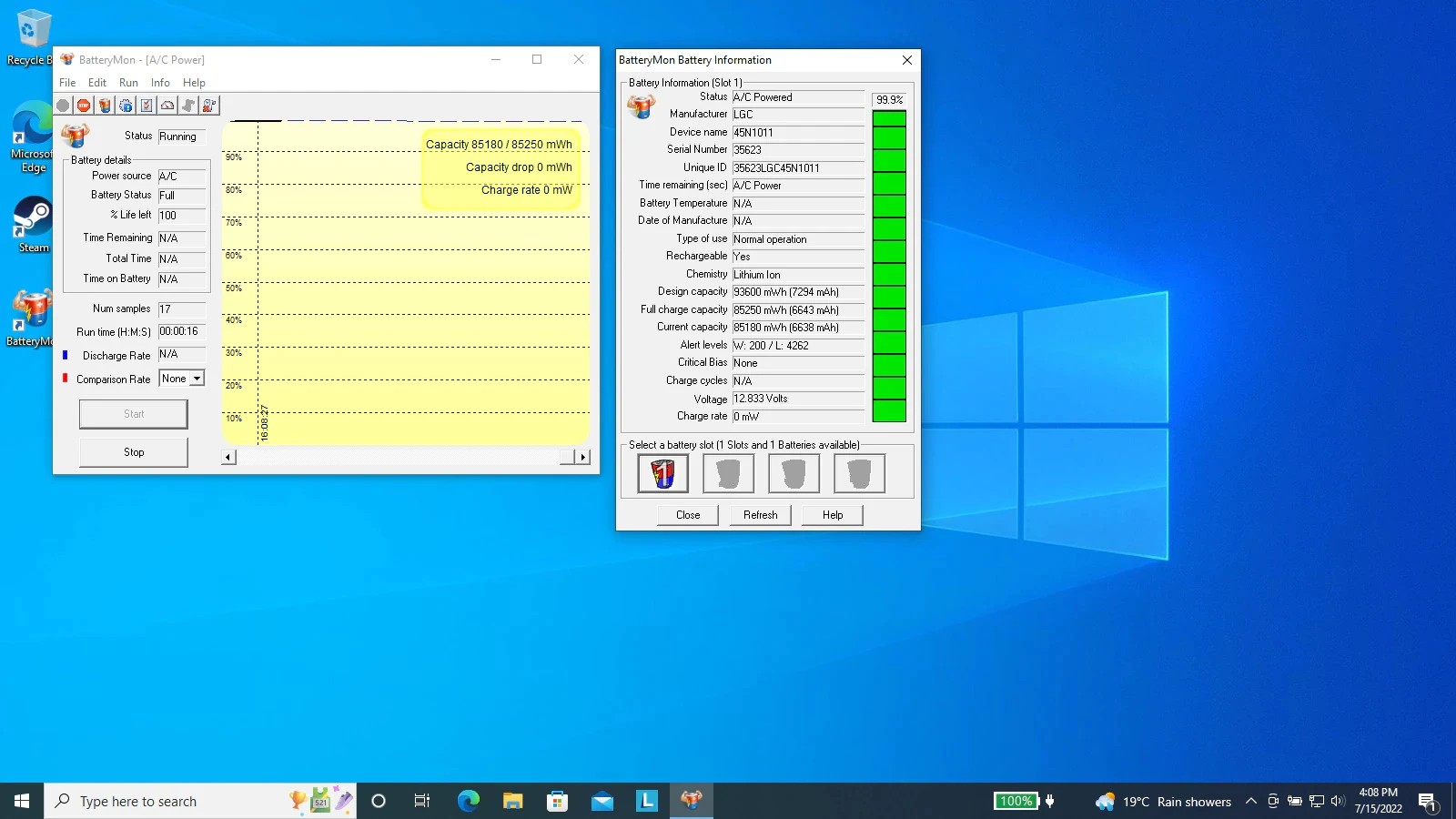Open the Info menu
Screen dimensions: 1456x819
[x=160, y=83]
